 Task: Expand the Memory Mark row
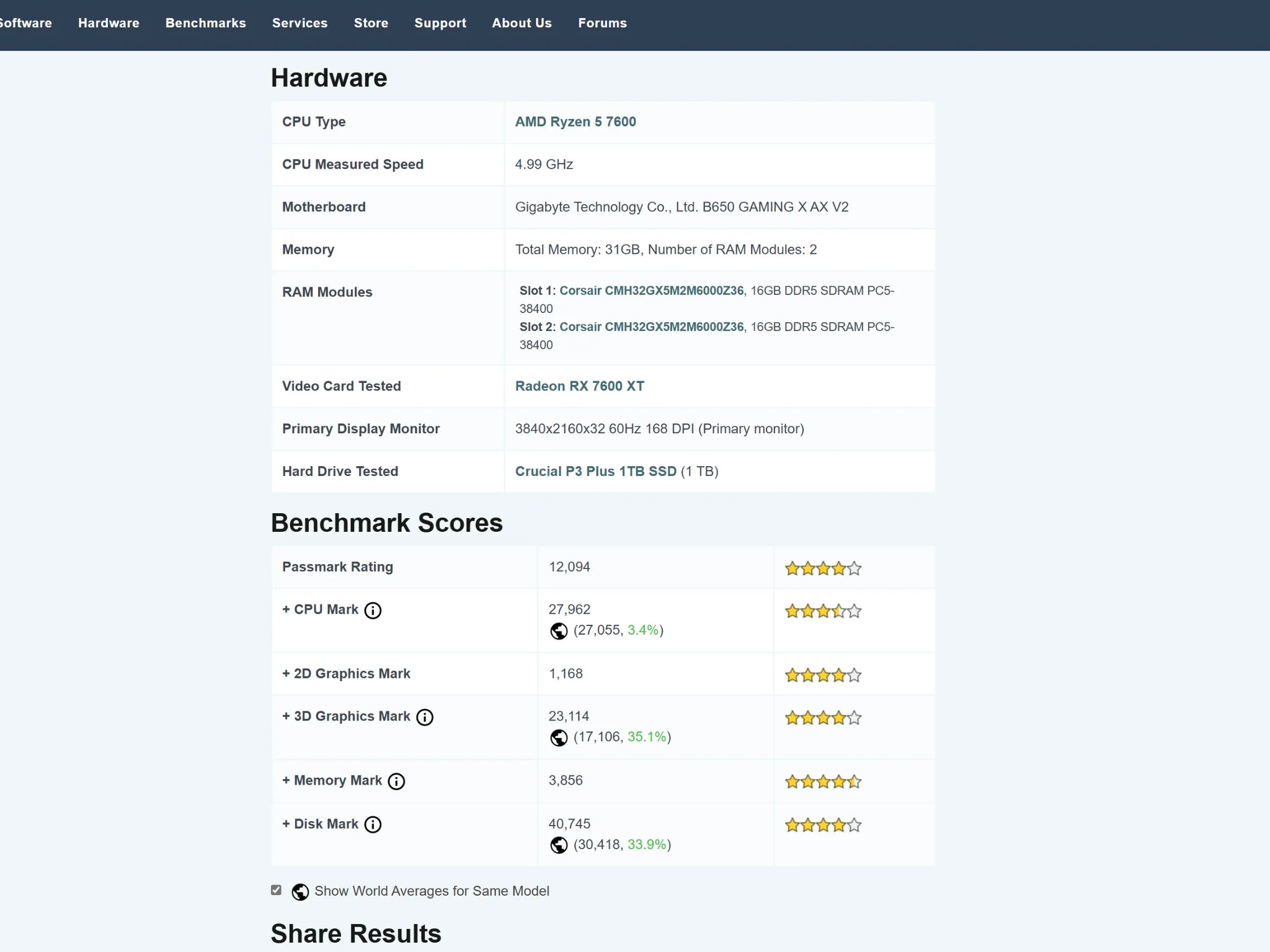[332, 780]
